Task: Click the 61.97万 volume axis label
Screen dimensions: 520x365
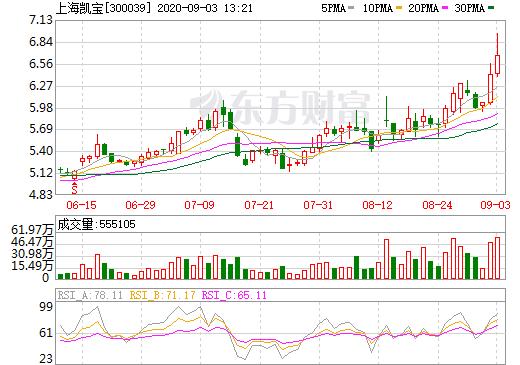Action: (32, 230)
